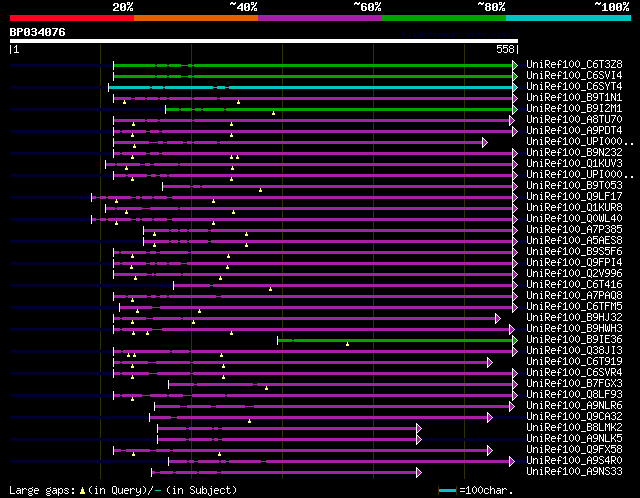Select the UniRef100_A7P385 label
The height and width of the screenshot is (498, 640).
tap(574, 230)
